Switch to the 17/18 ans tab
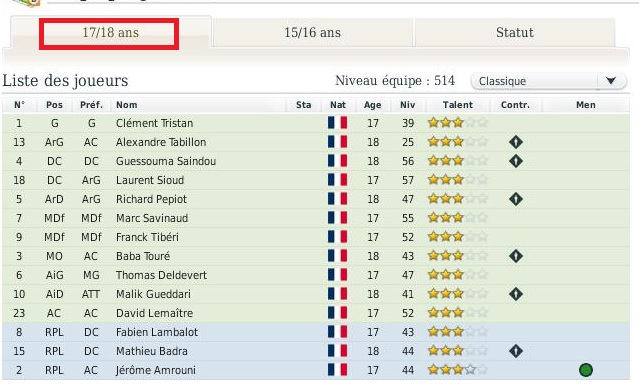This screenshot has width=639, height=388. coord(110,33)
